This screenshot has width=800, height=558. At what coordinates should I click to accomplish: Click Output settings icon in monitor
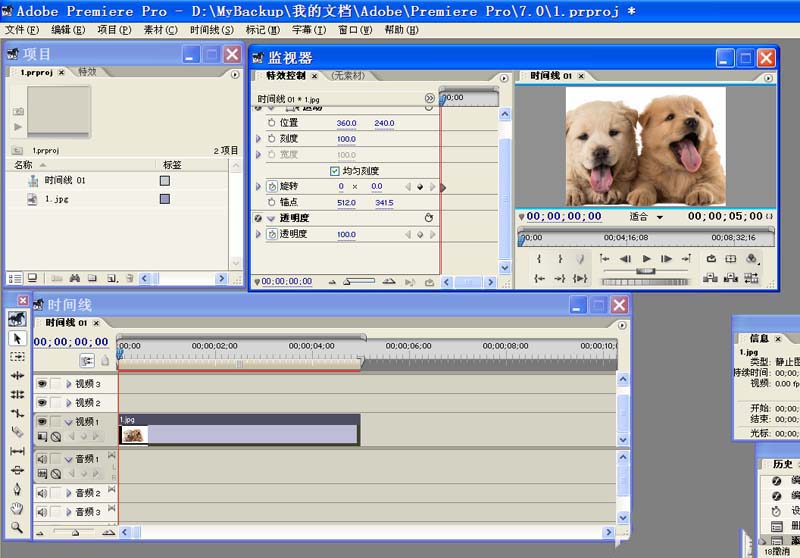tap(752, 259)
